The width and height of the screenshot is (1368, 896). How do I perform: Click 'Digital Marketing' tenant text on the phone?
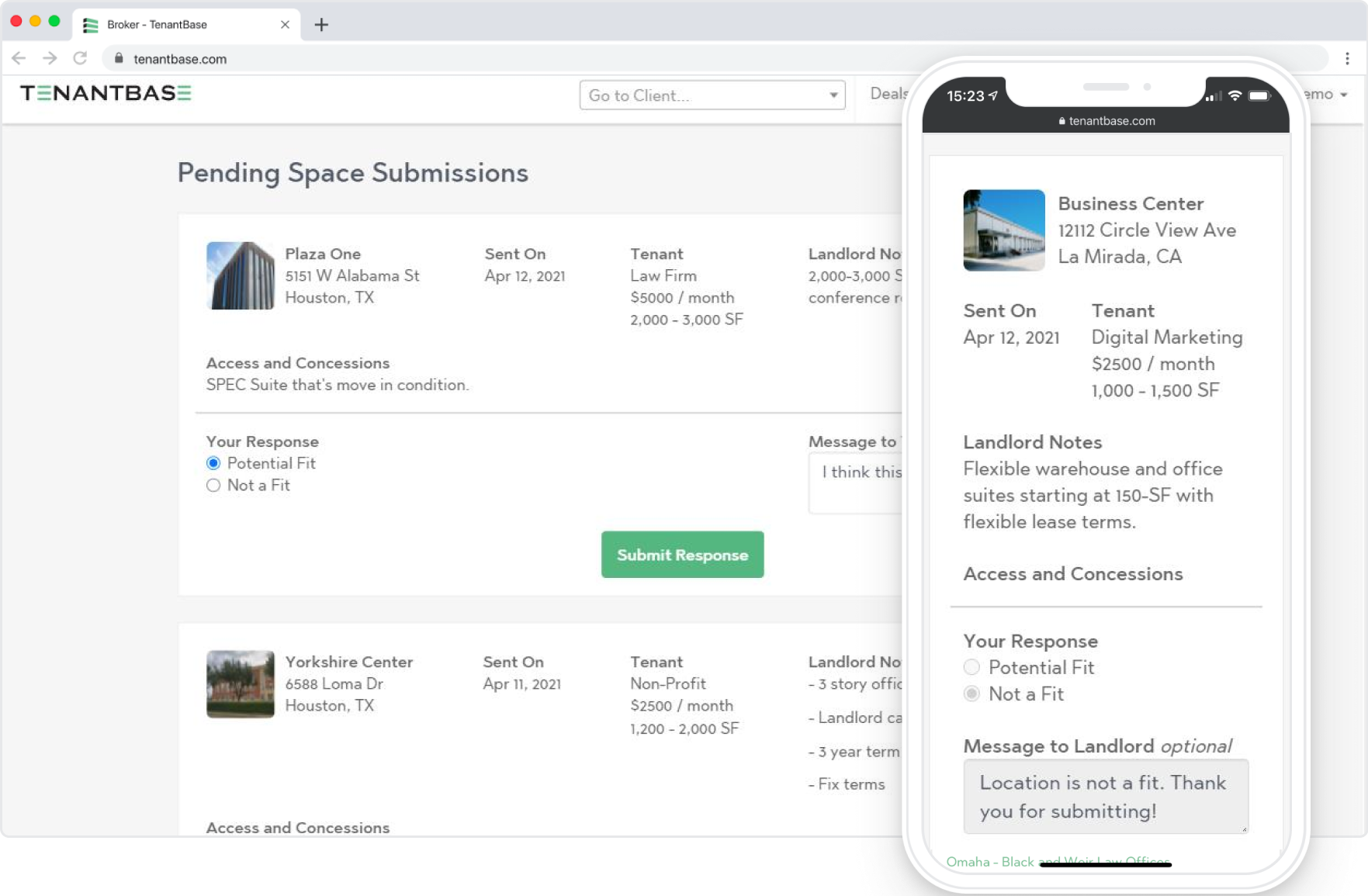1167,337
